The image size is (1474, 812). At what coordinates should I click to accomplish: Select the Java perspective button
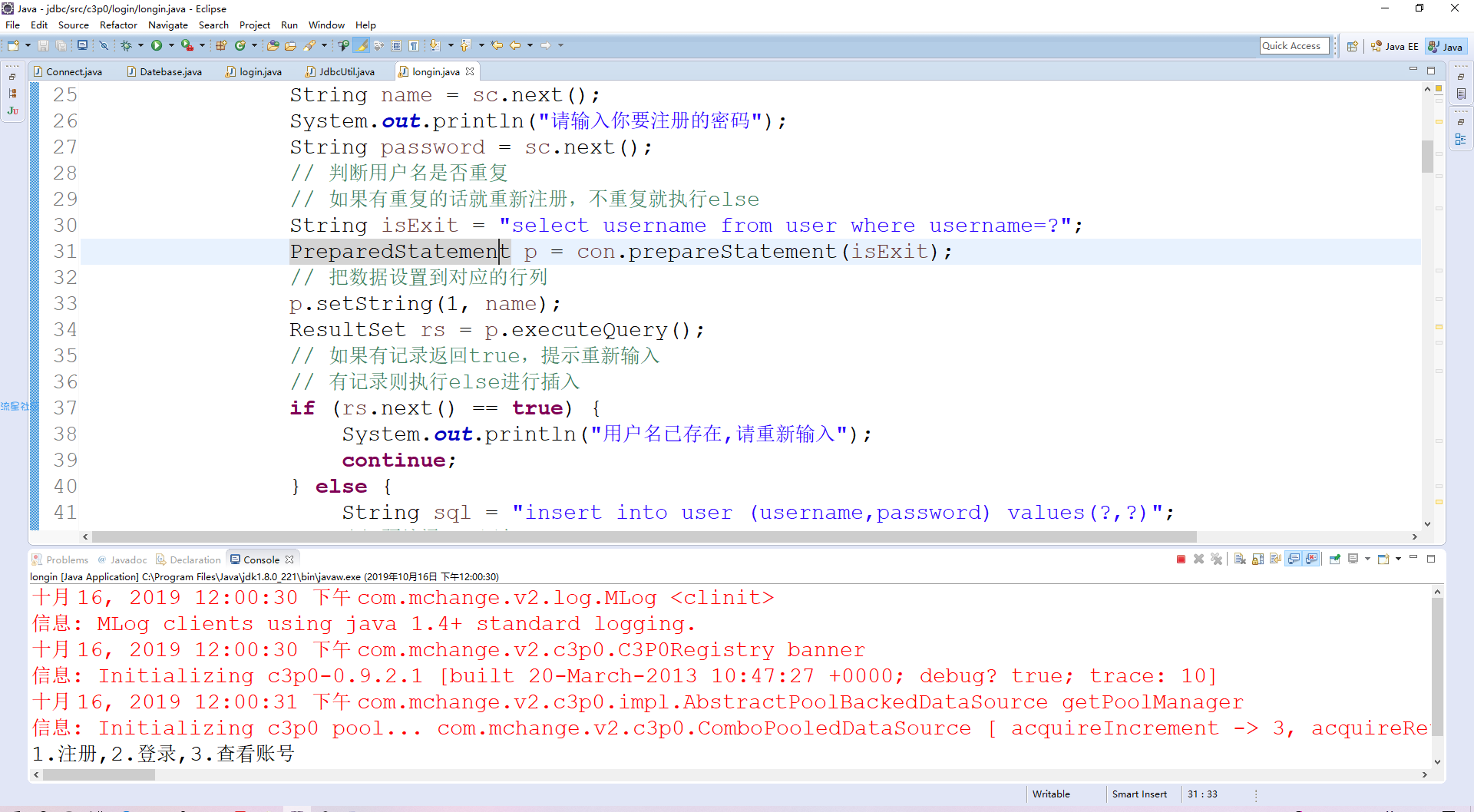[x=1446, y=47]
